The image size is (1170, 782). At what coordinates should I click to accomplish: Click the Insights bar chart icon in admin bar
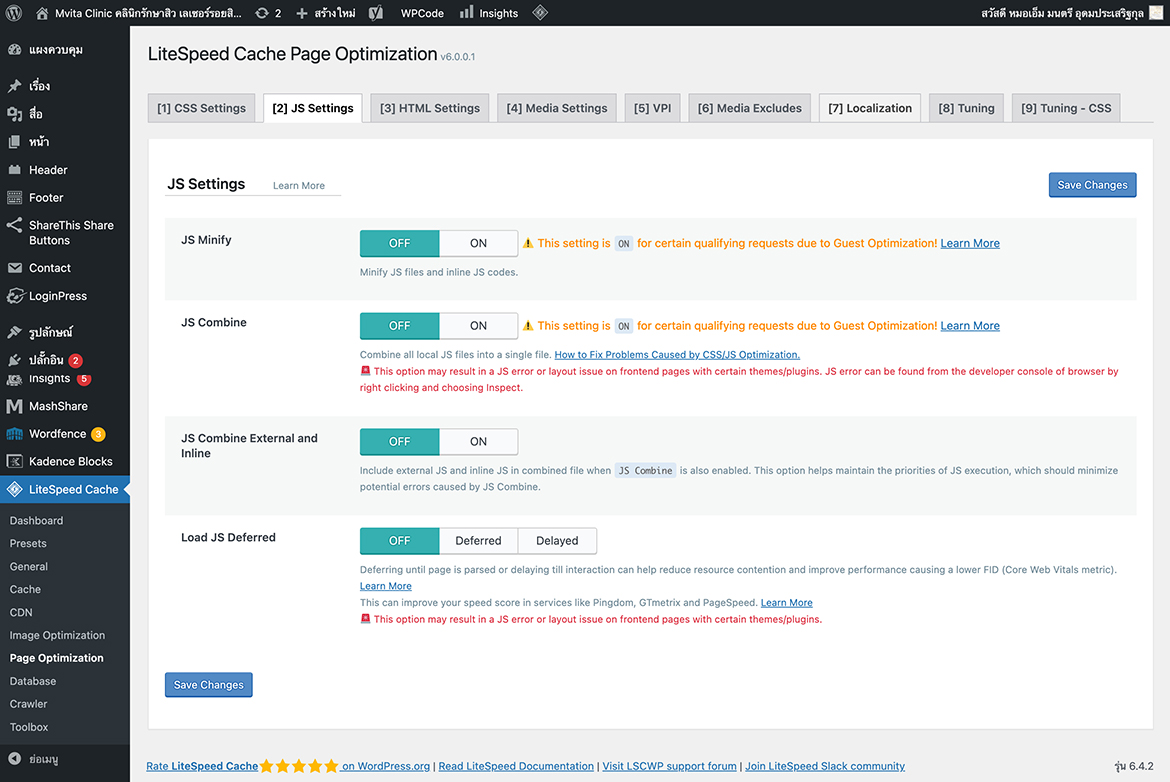(466, 12)
